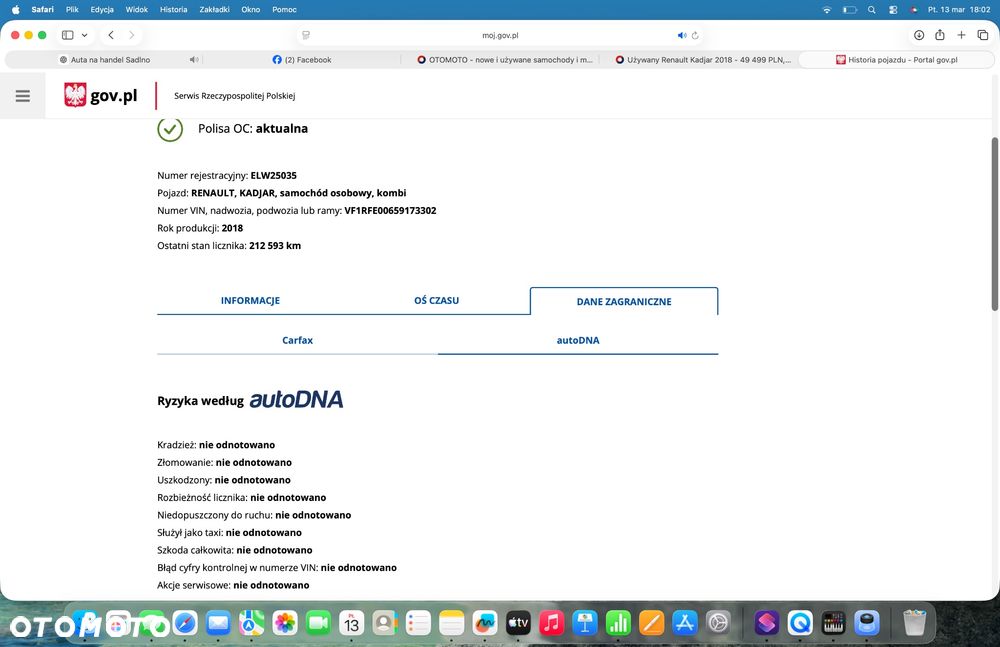Click the Share icon in Safari toolbar
Image resolution: width=1000 pixels, height=647 pixels.
pos(940,35)
